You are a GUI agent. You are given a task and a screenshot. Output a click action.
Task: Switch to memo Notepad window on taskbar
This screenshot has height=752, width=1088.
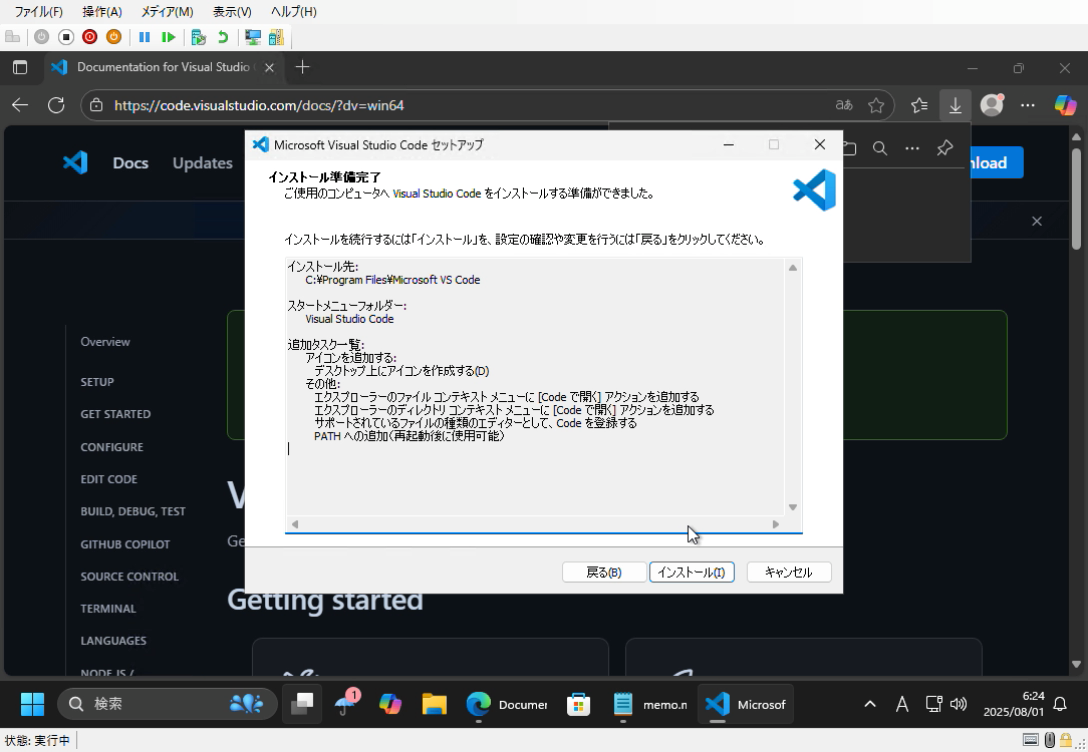click(x=650, y=704)
